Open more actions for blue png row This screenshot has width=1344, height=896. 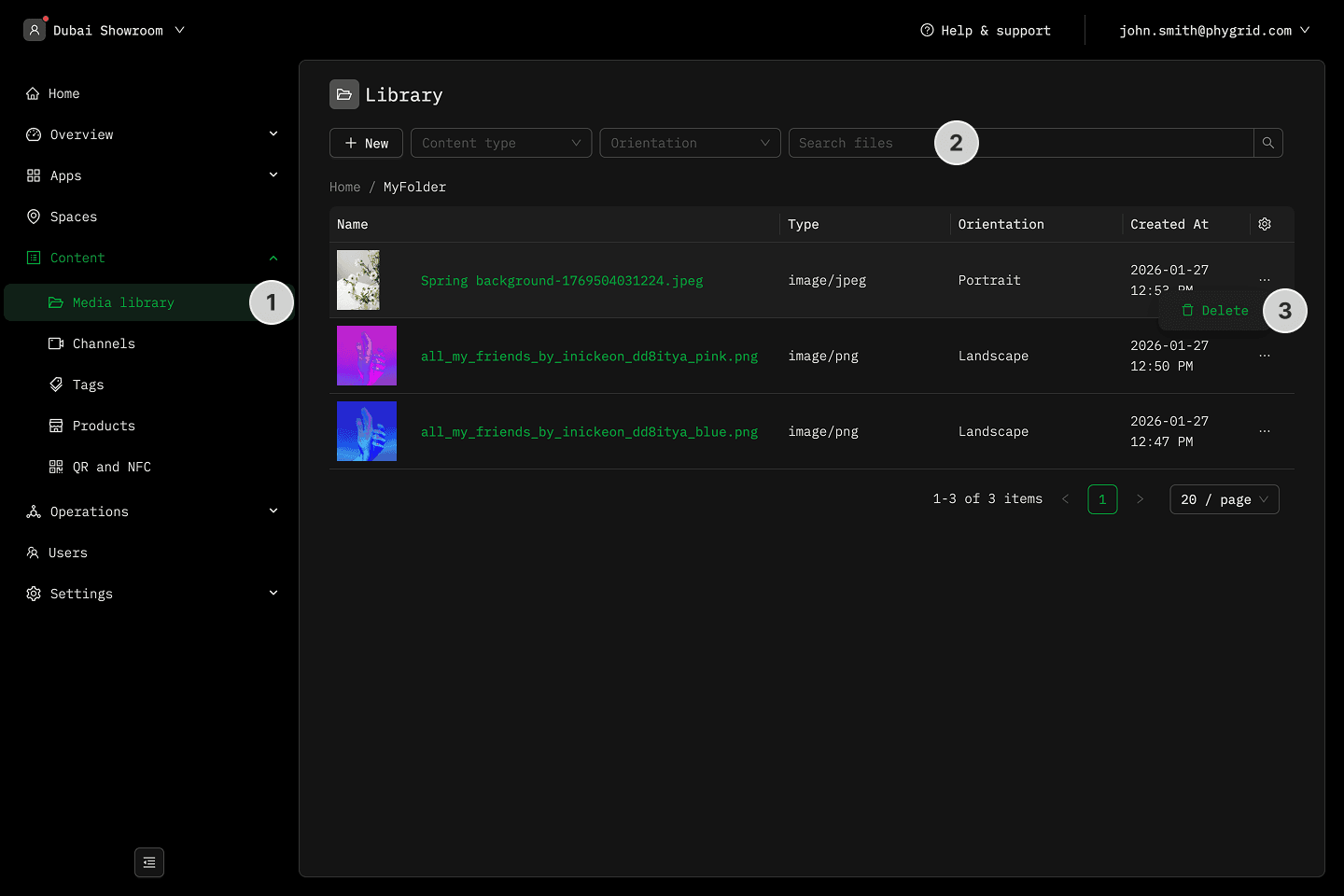1265,431
